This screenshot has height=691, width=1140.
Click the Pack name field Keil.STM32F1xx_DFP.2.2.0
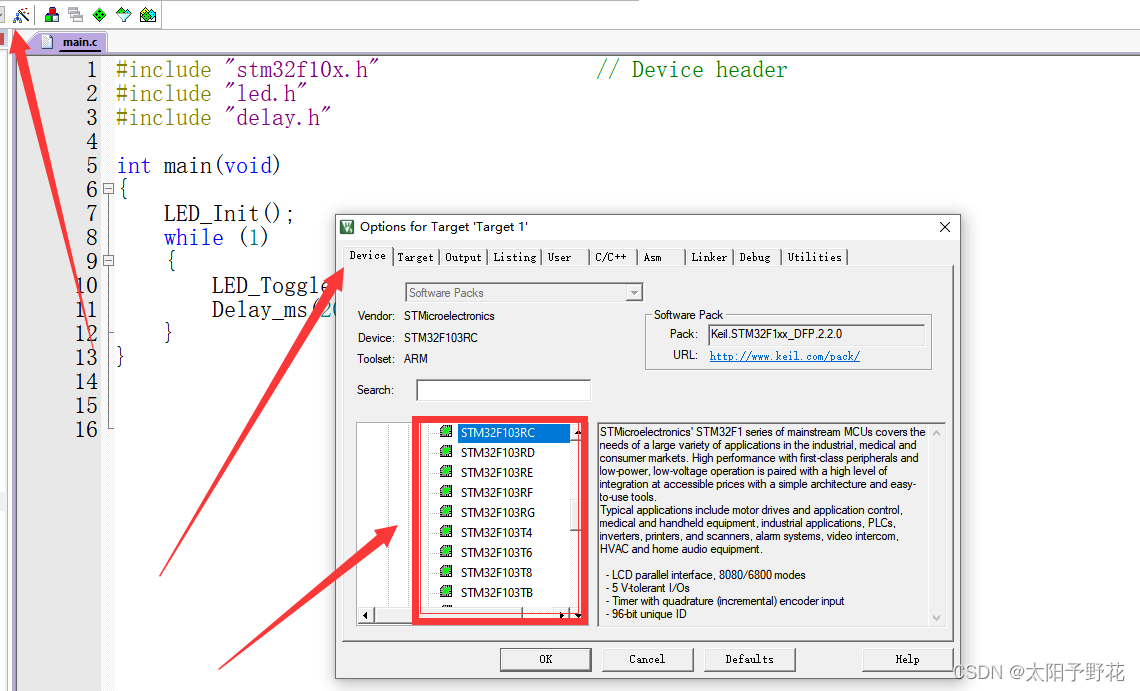point(816,335)
